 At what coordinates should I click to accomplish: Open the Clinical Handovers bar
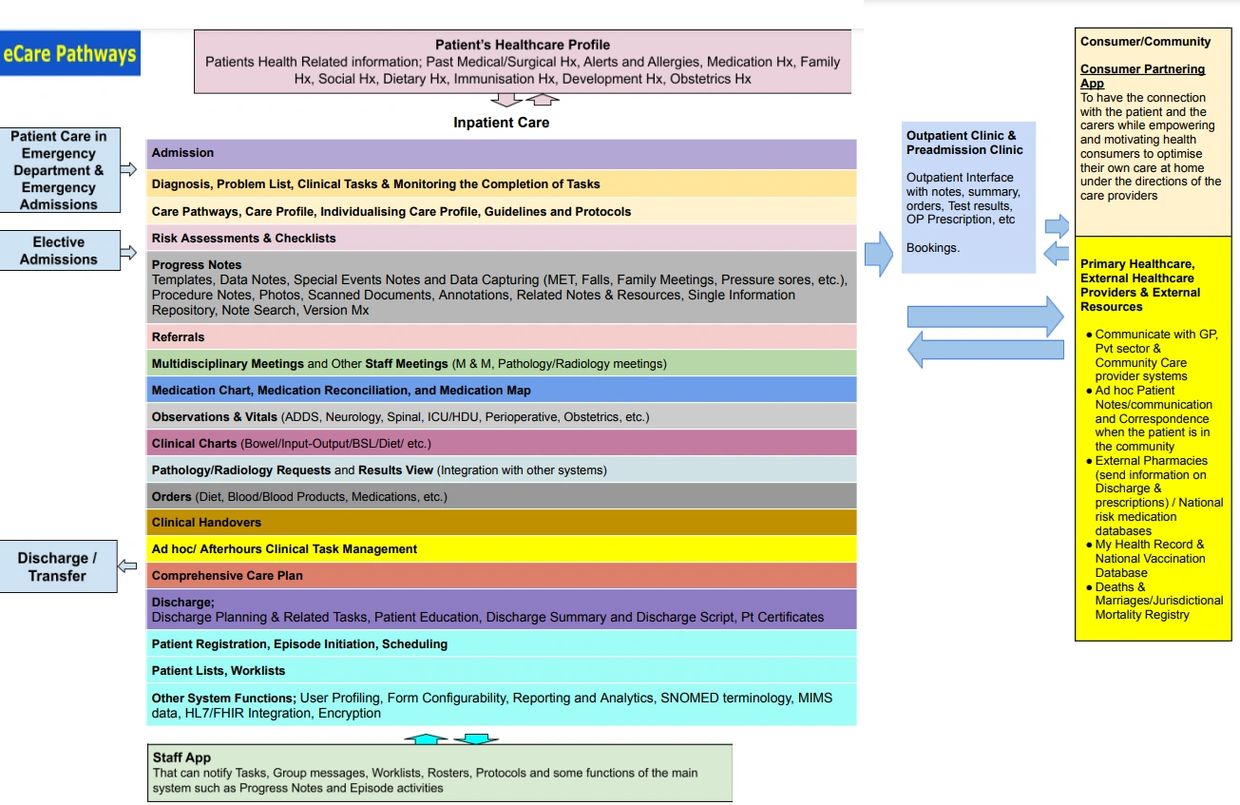pyautogui.click(x=501, y=522)
